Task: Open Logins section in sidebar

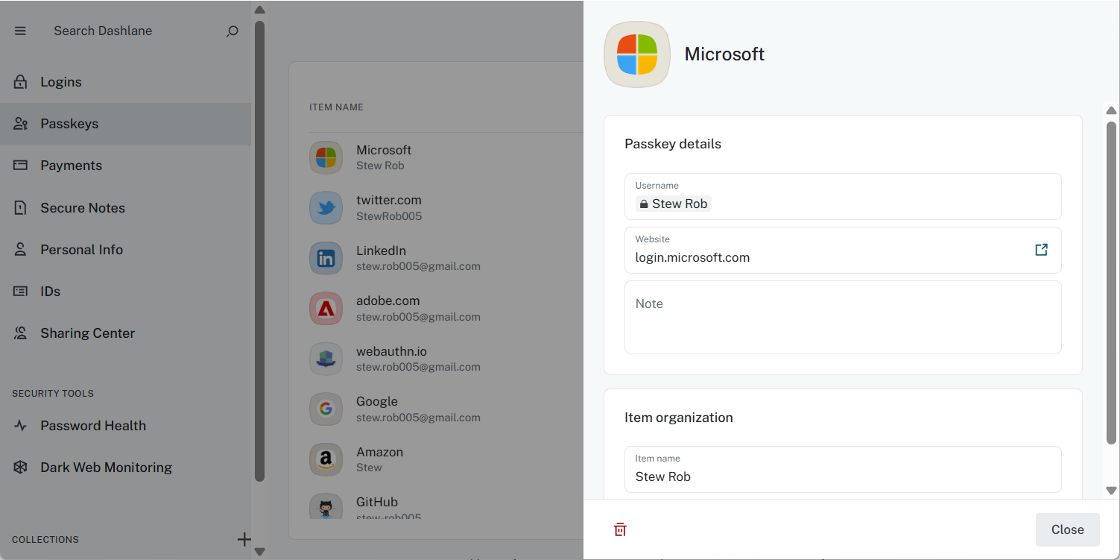Action: [61, 82]
